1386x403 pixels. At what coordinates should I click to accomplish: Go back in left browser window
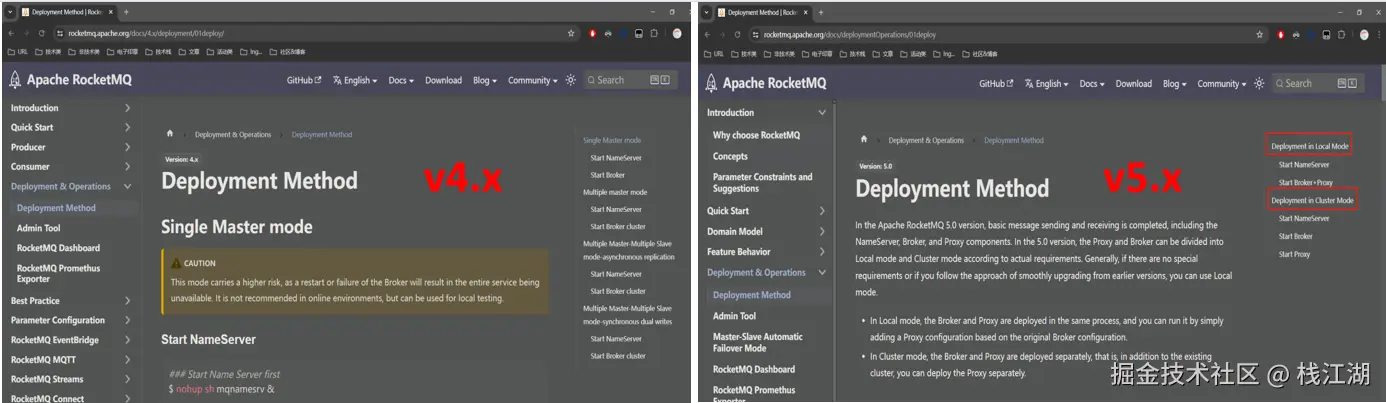[x=11, y=33]
